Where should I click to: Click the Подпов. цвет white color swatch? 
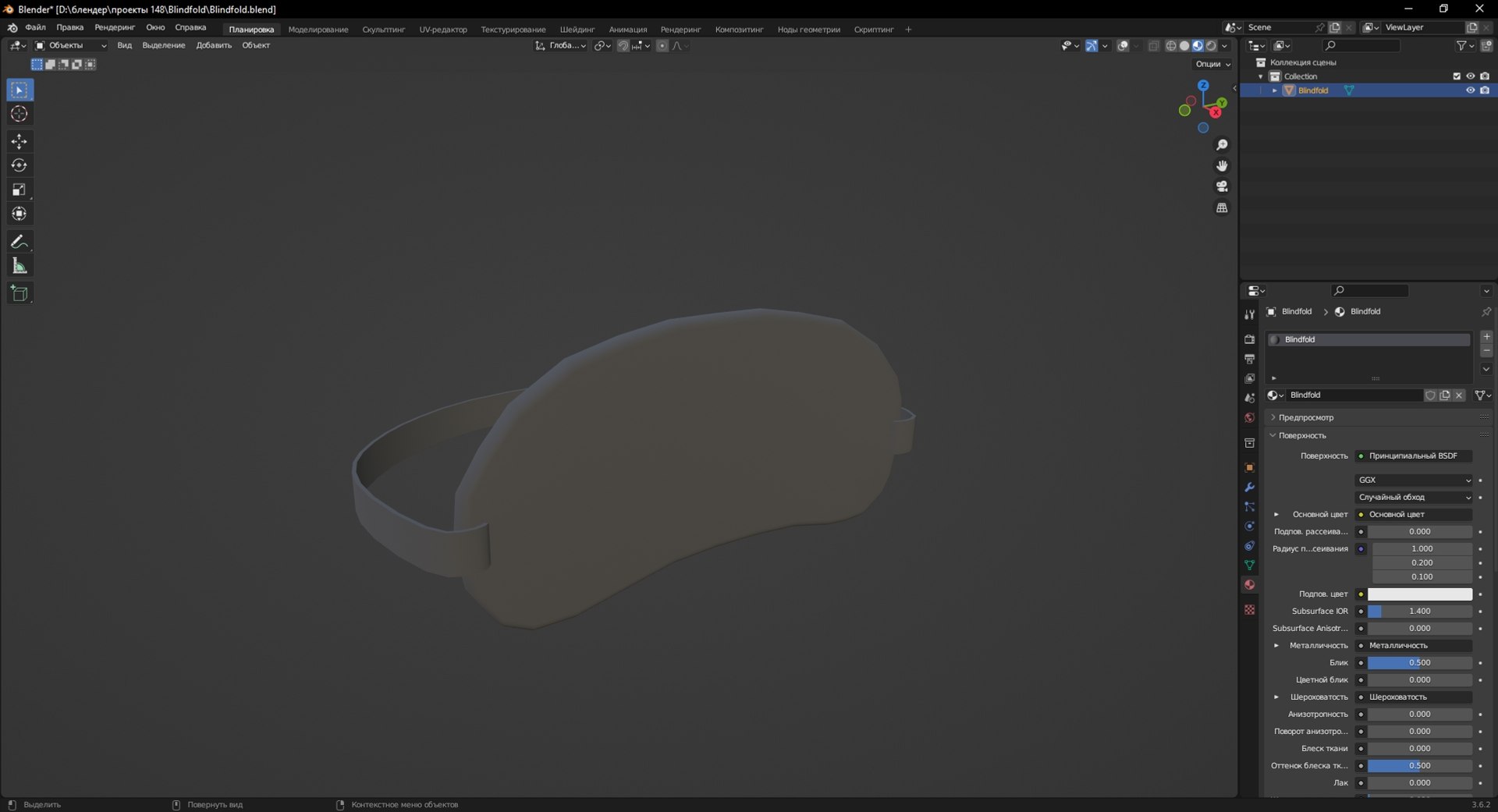click(1420, 594)
